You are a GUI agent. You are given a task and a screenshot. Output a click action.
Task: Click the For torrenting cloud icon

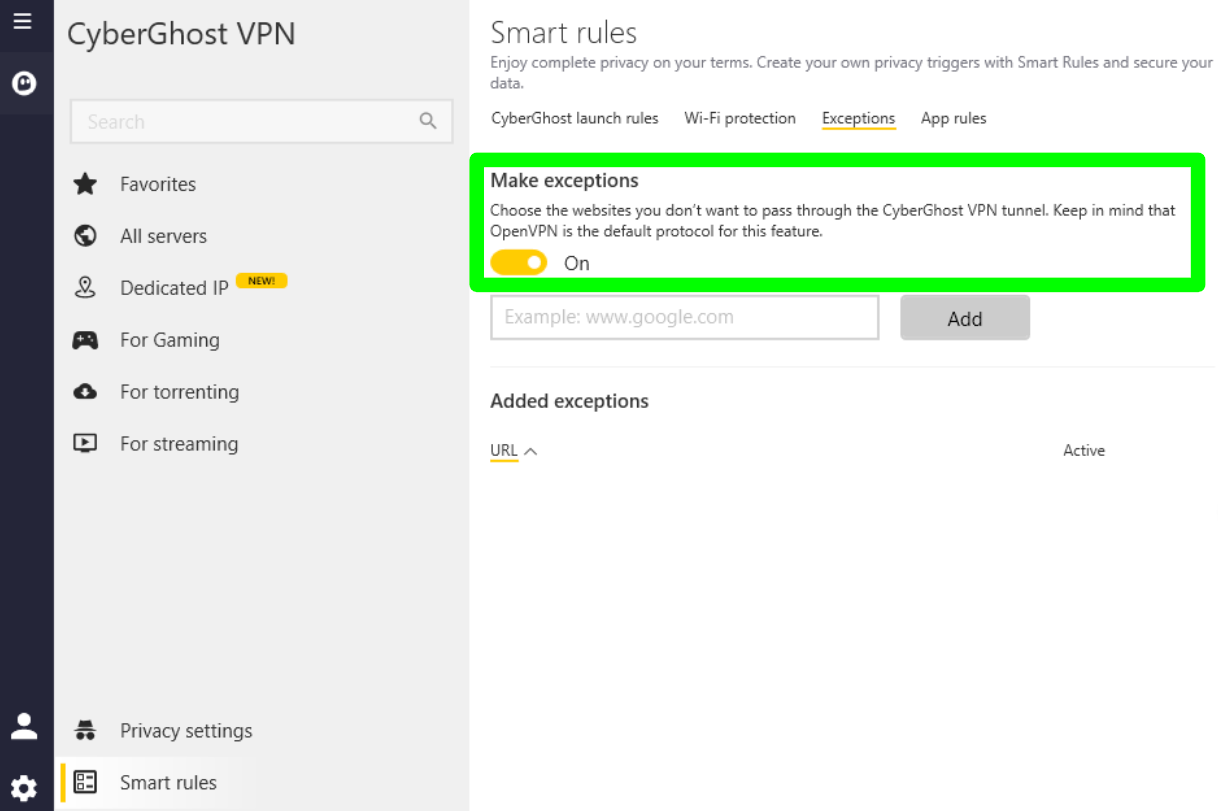[x=86, y=392]
